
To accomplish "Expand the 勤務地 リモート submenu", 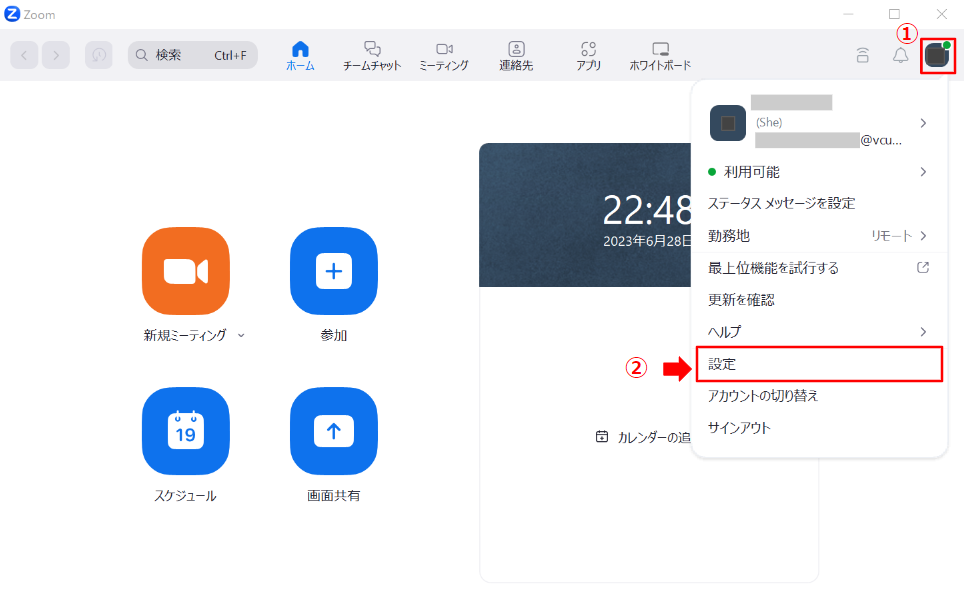I will 819,236.
